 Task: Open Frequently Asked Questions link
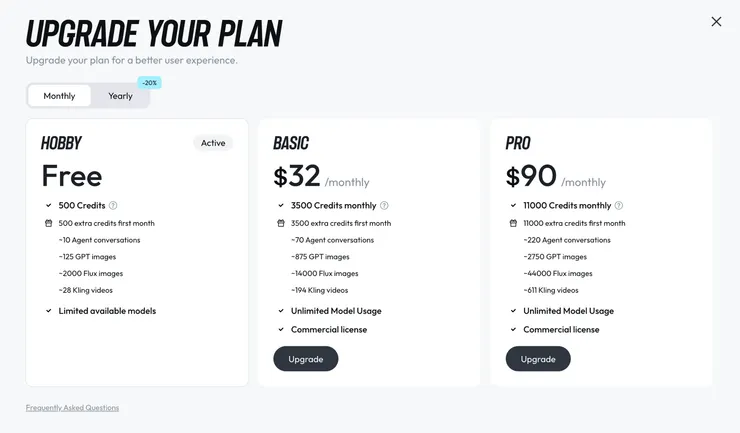72,408
